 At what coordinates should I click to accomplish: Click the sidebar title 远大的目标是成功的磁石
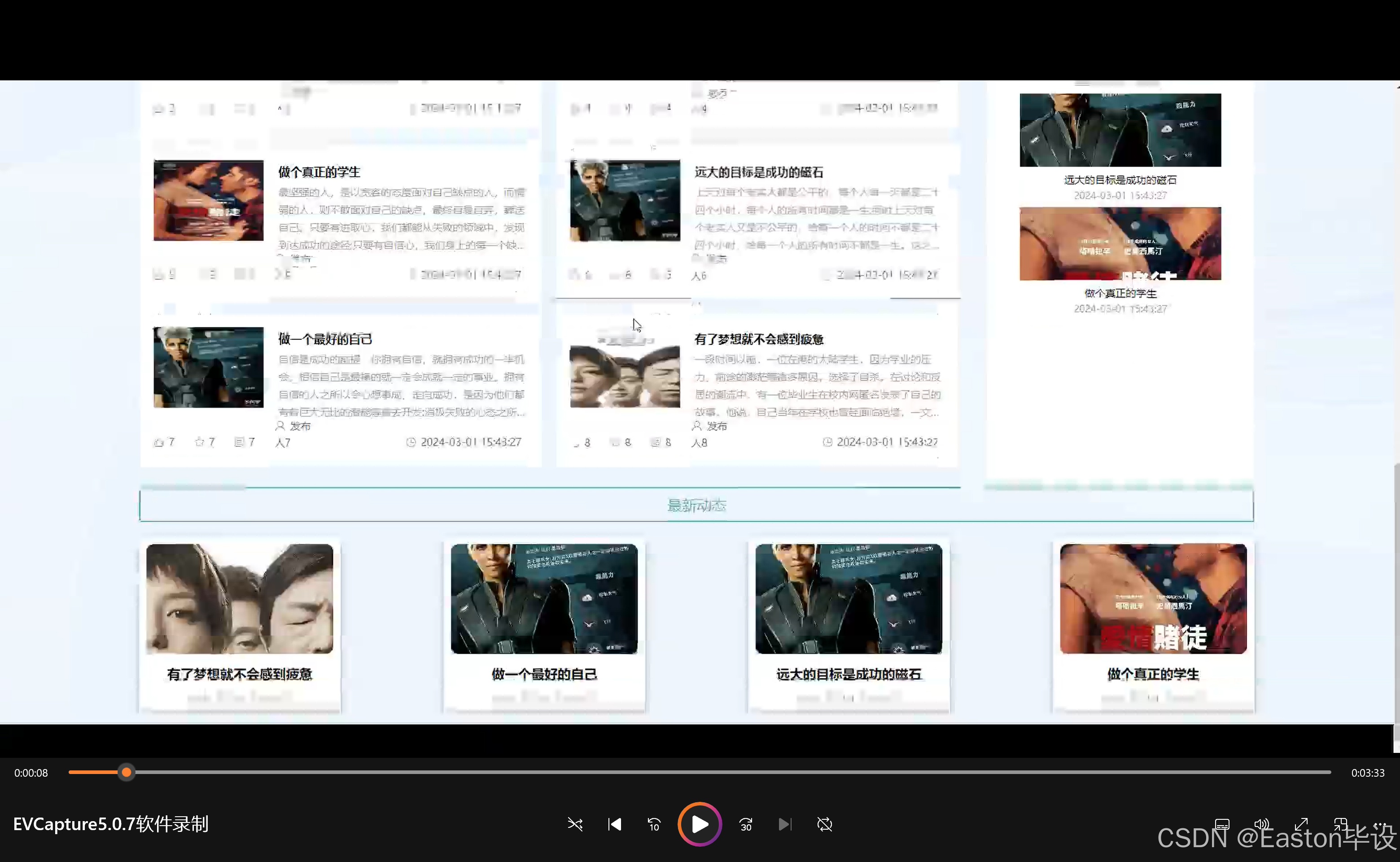pos(1120,180)
